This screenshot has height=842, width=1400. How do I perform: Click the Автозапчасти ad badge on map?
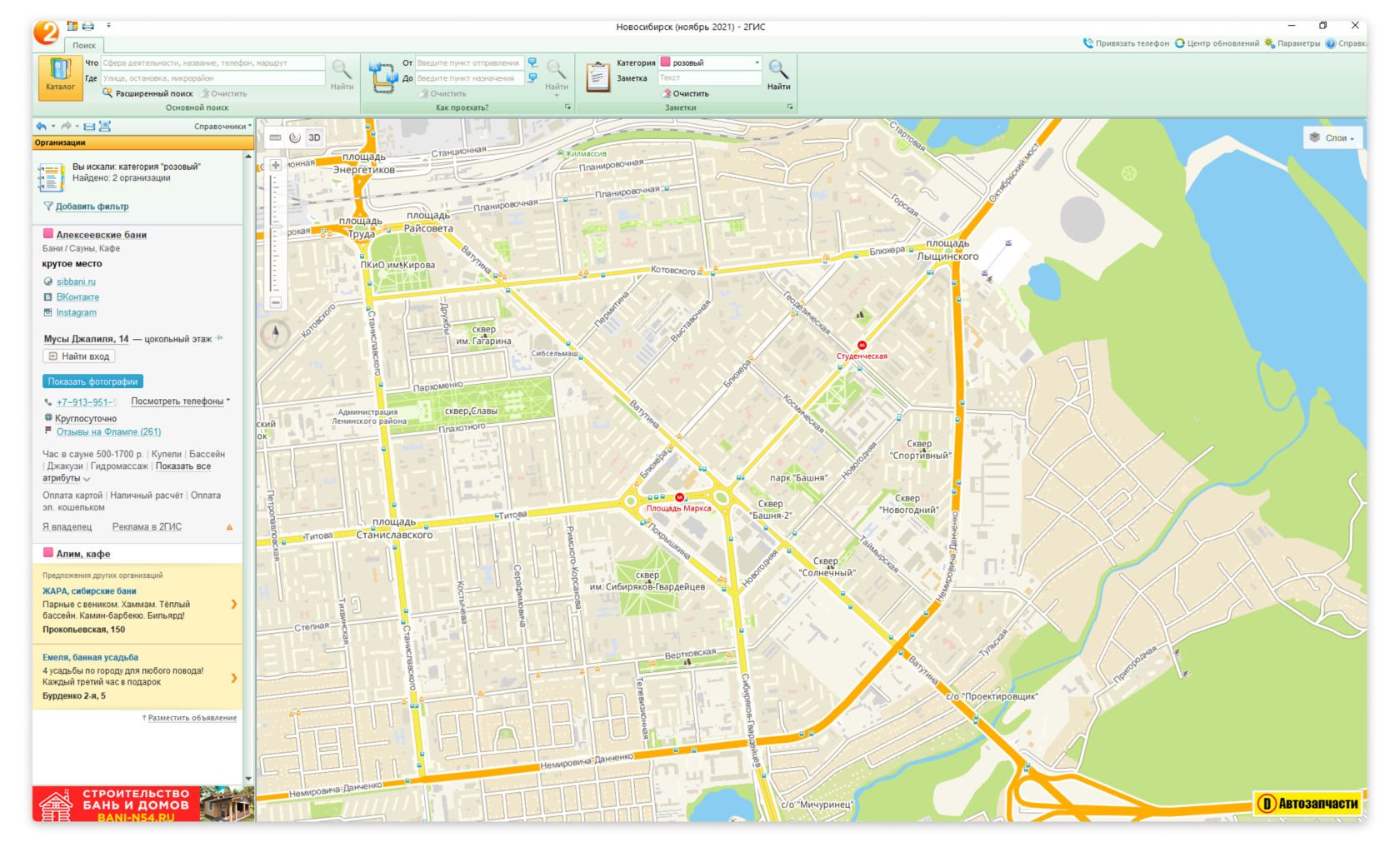pyautogui.click(x=1309, y=804)
